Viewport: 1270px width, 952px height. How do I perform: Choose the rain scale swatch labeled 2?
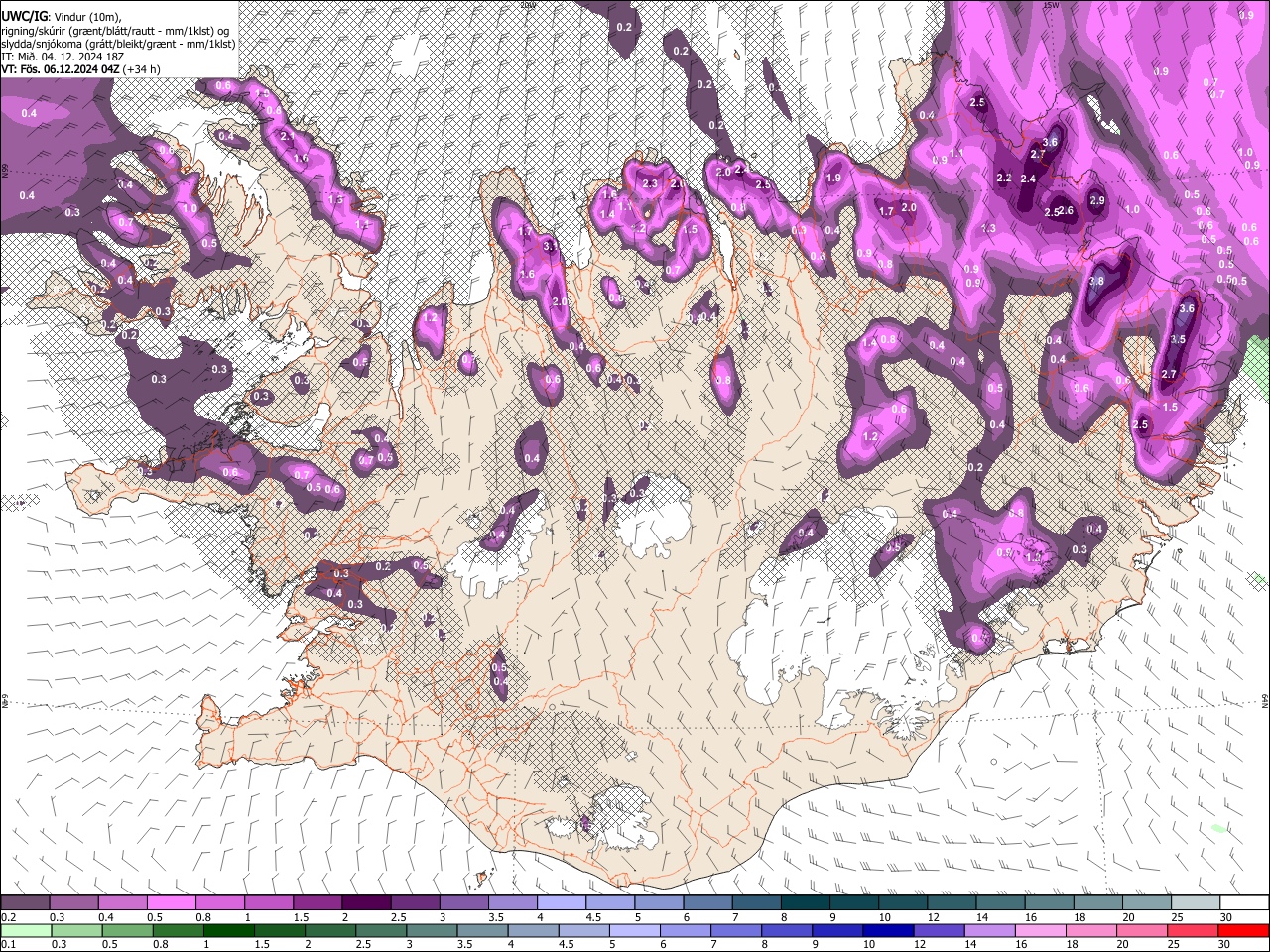click(329, 930)
